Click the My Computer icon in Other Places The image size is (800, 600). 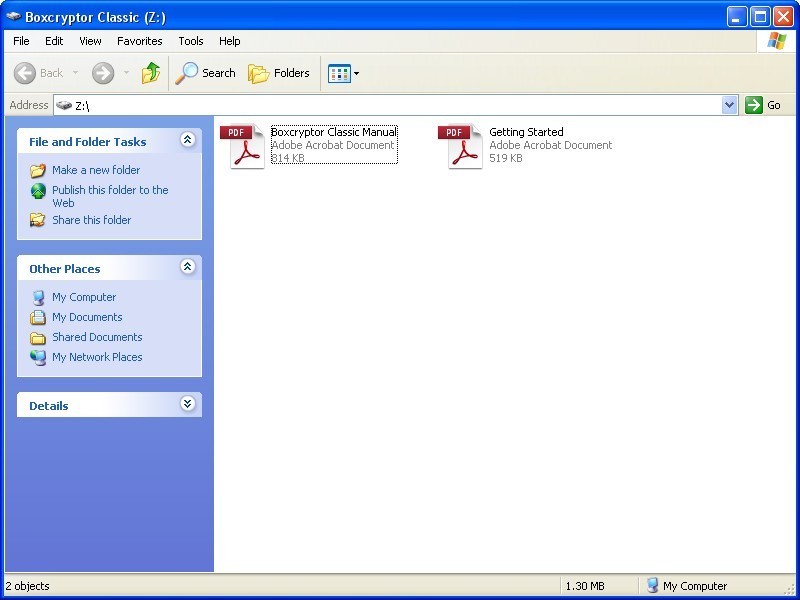click(x=38, y=297)
